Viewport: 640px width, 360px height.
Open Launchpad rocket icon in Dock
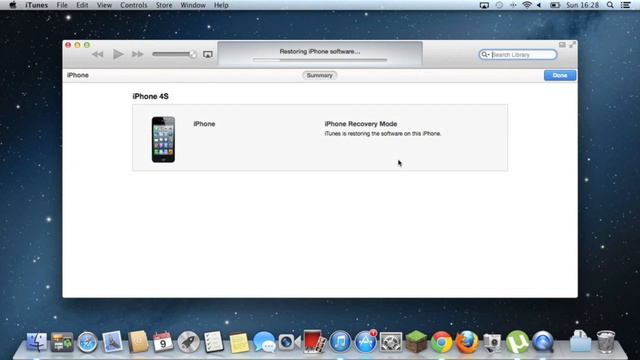[188, 342]
